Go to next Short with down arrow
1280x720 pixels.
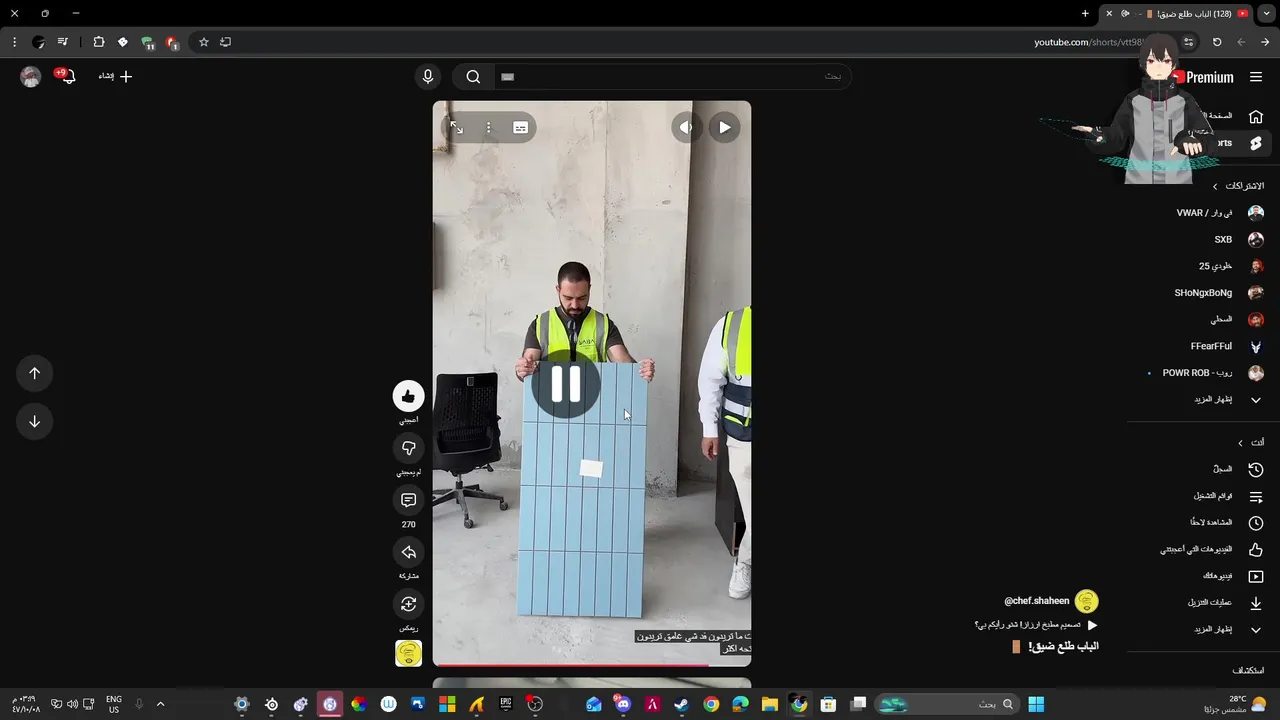tap(34, 421)
